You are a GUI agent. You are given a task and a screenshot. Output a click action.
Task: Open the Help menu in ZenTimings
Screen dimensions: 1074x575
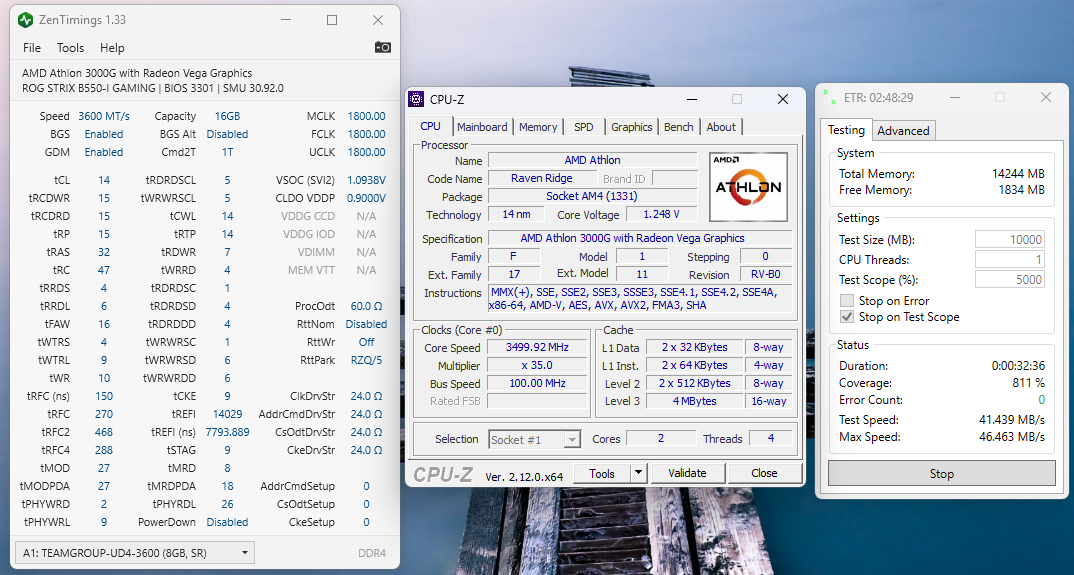(x=112, y=48)
